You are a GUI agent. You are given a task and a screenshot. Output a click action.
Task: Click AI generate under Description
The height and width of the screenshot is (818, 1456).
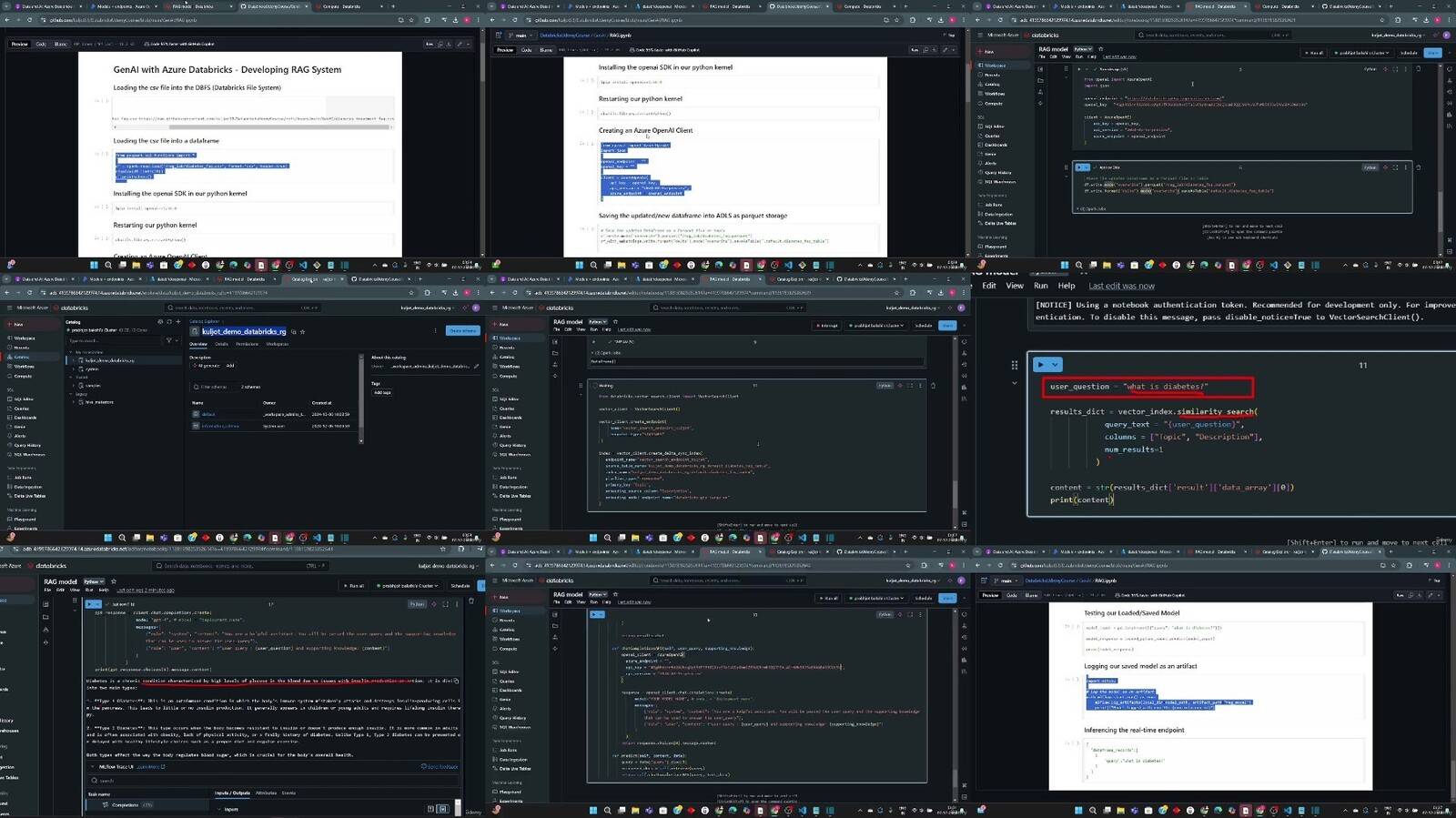pyautogui.click(x=207, y=366)
